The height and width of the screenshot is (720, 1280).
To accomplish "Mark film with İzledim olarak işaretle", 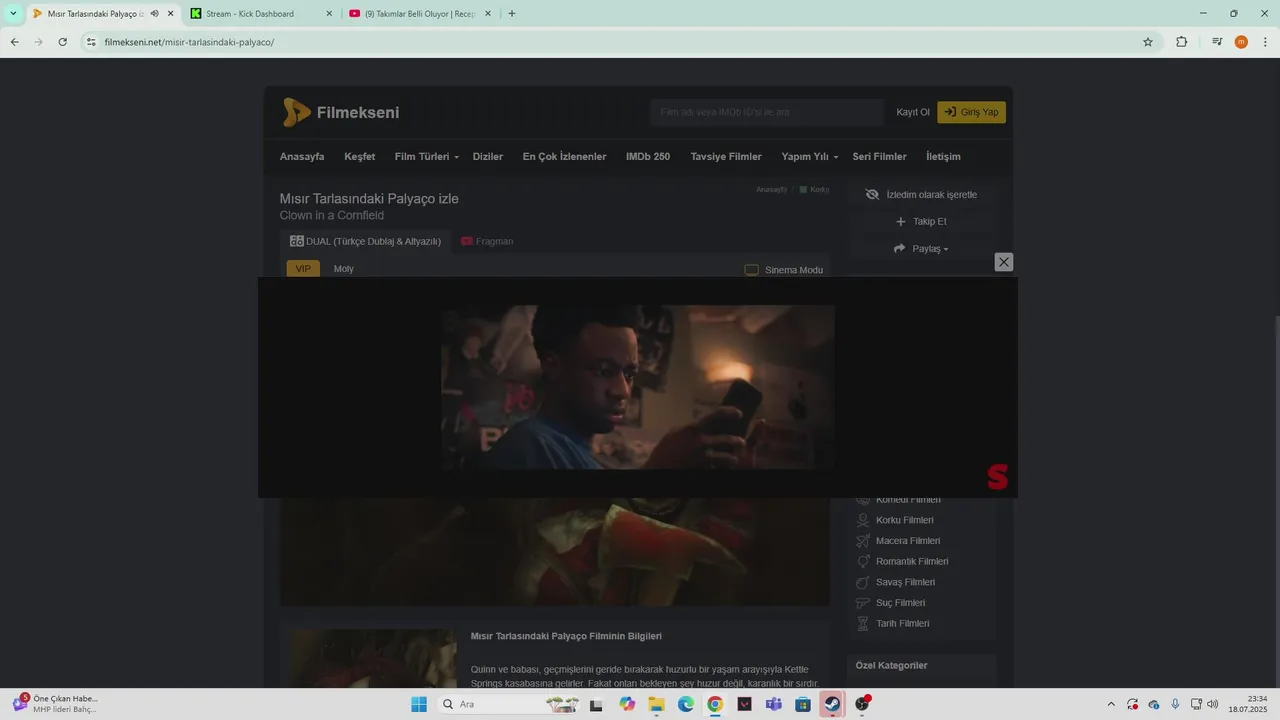I will 921,195.
